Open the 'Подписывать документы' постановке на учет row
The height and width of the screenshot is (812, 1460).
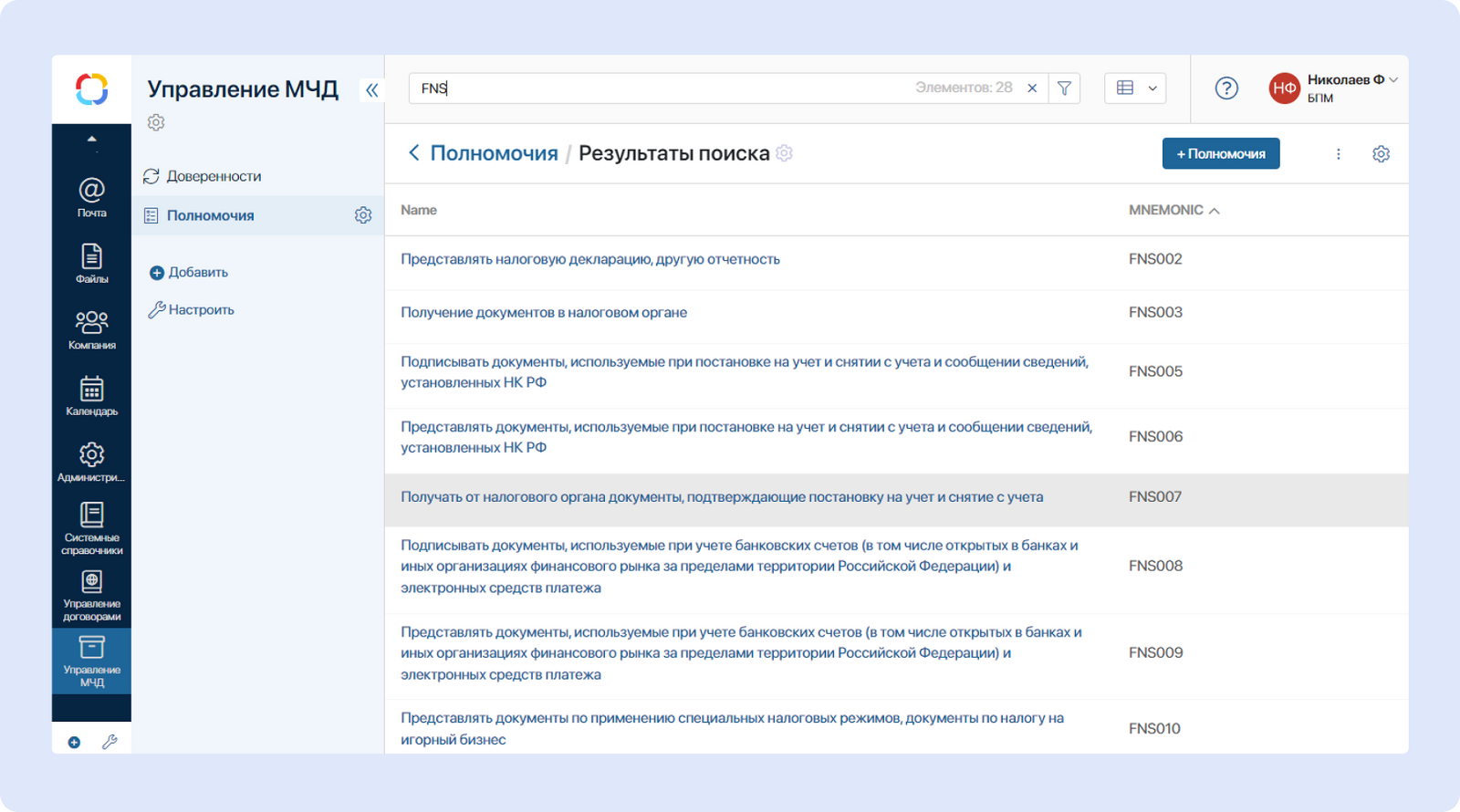(745, 372)
